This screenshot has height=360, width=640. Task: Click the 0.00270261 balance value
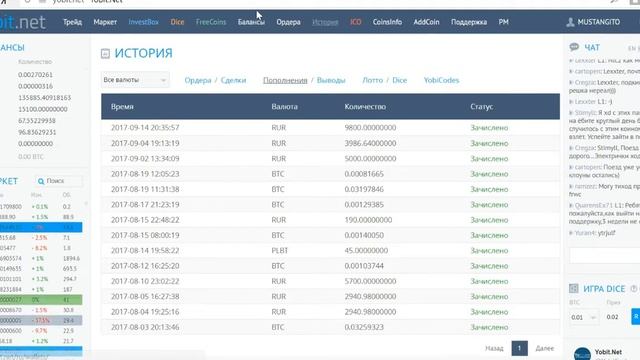pyautogui.click(x=35, y=75)
